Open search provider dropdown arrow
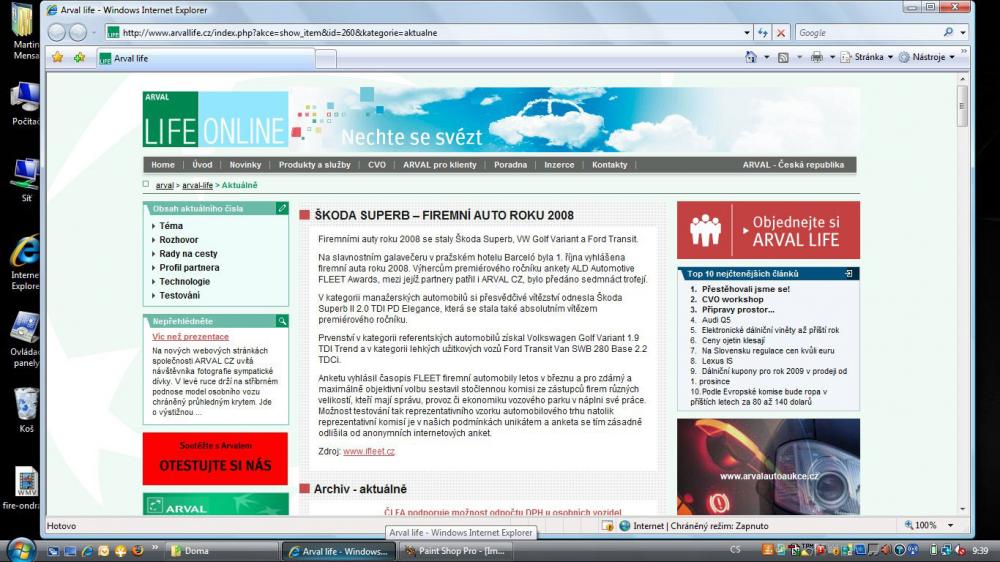Viewport: 1000px width, 562px height. click(963, 33)
